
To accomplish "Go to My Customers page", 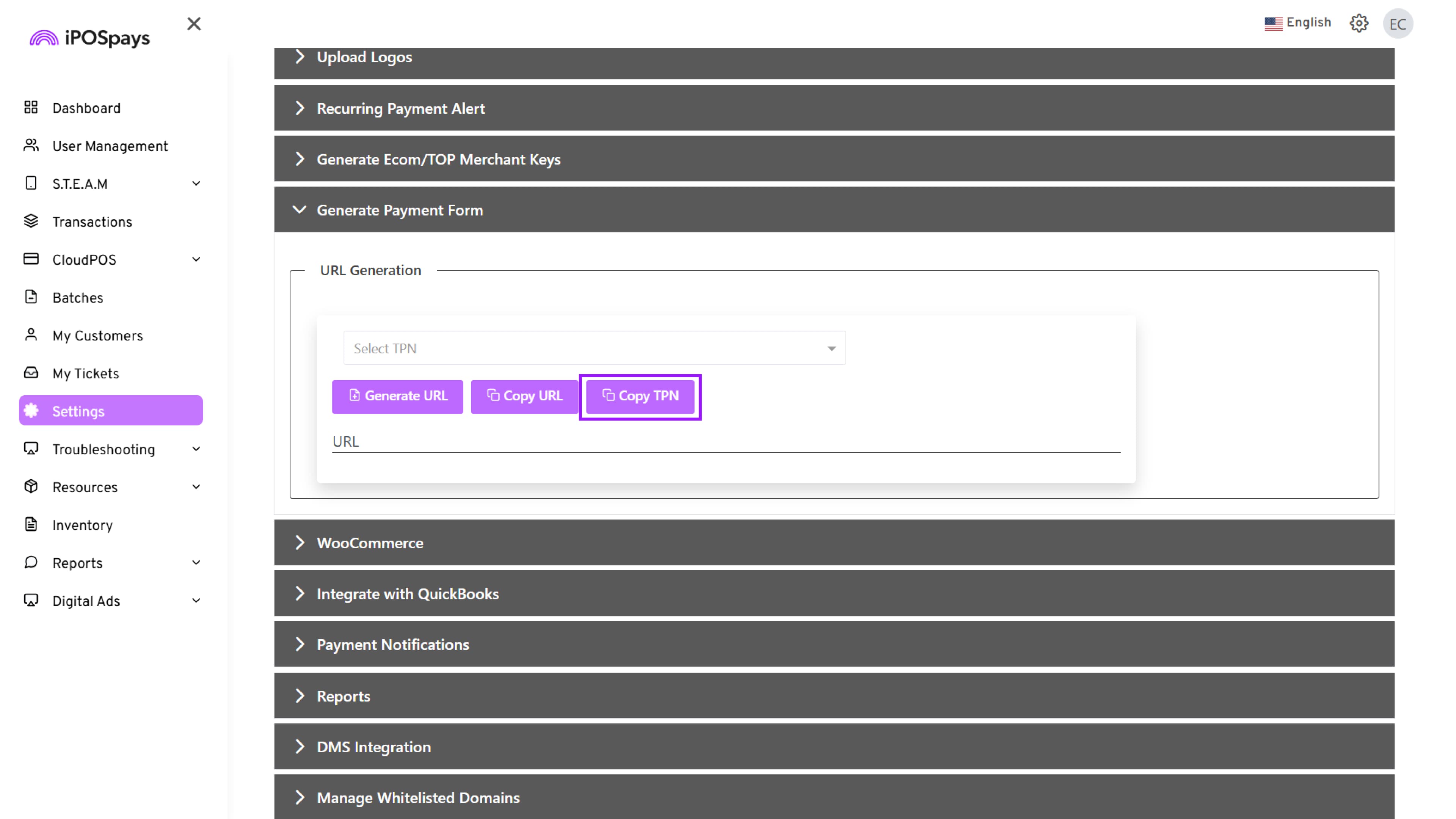I will 97,336.
